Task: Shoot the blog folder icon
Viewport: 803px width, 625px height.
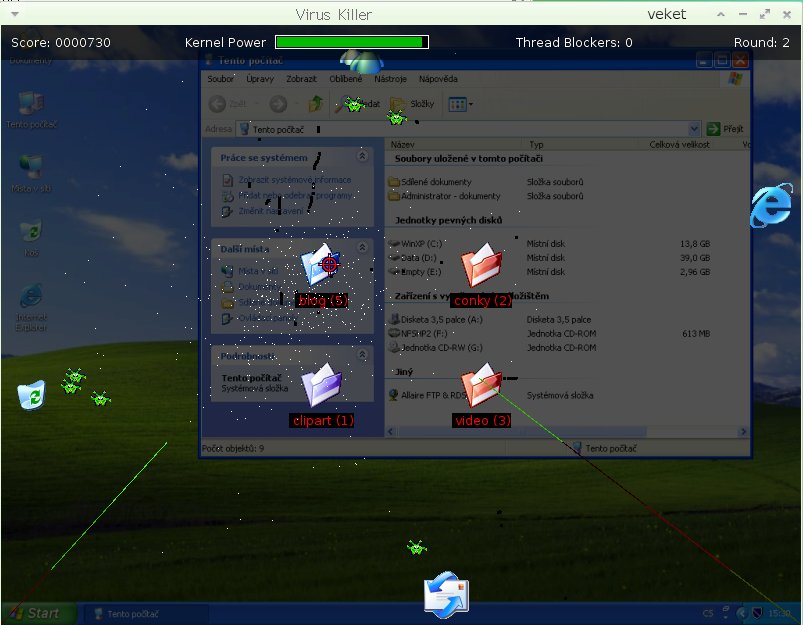Action: point(322,264)
